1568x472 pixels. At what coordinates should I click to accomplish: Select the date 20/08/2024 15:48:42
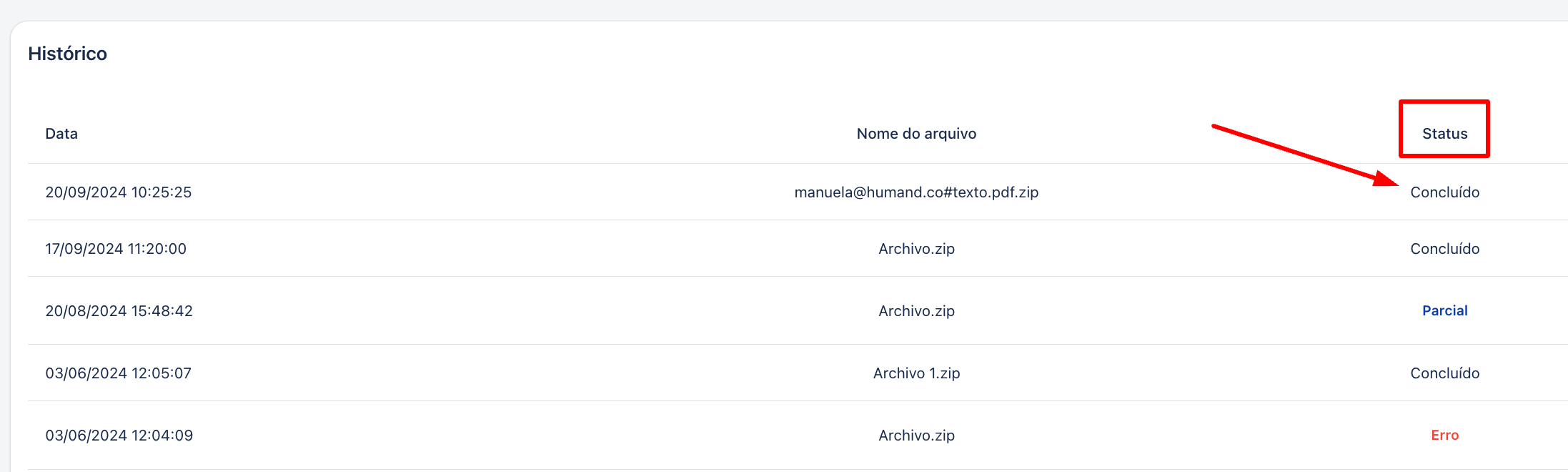tap(119, 311)
